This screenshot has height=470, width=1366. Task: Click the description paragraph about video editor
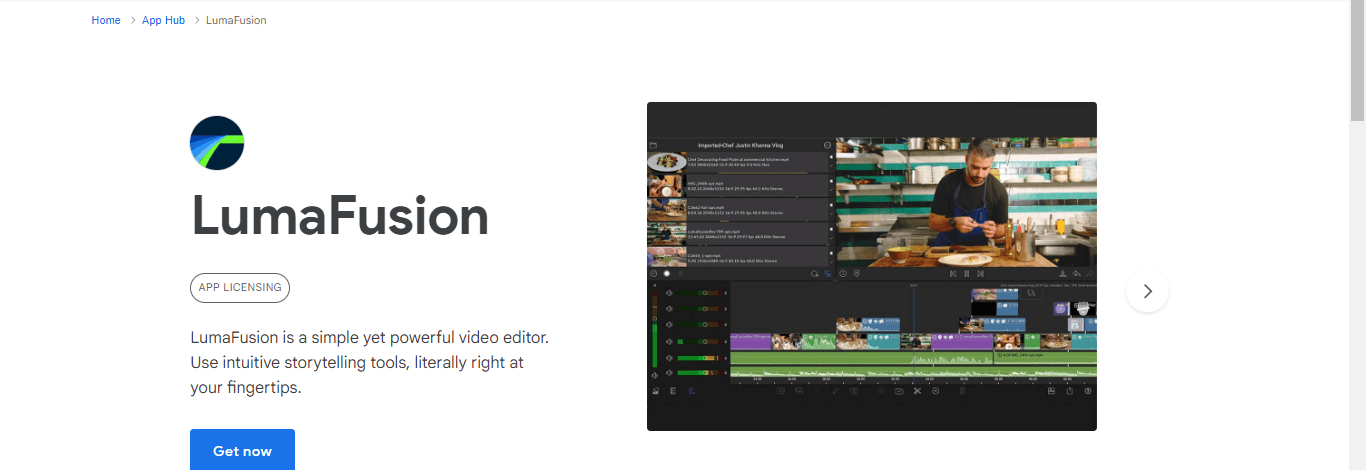[369, 362]
